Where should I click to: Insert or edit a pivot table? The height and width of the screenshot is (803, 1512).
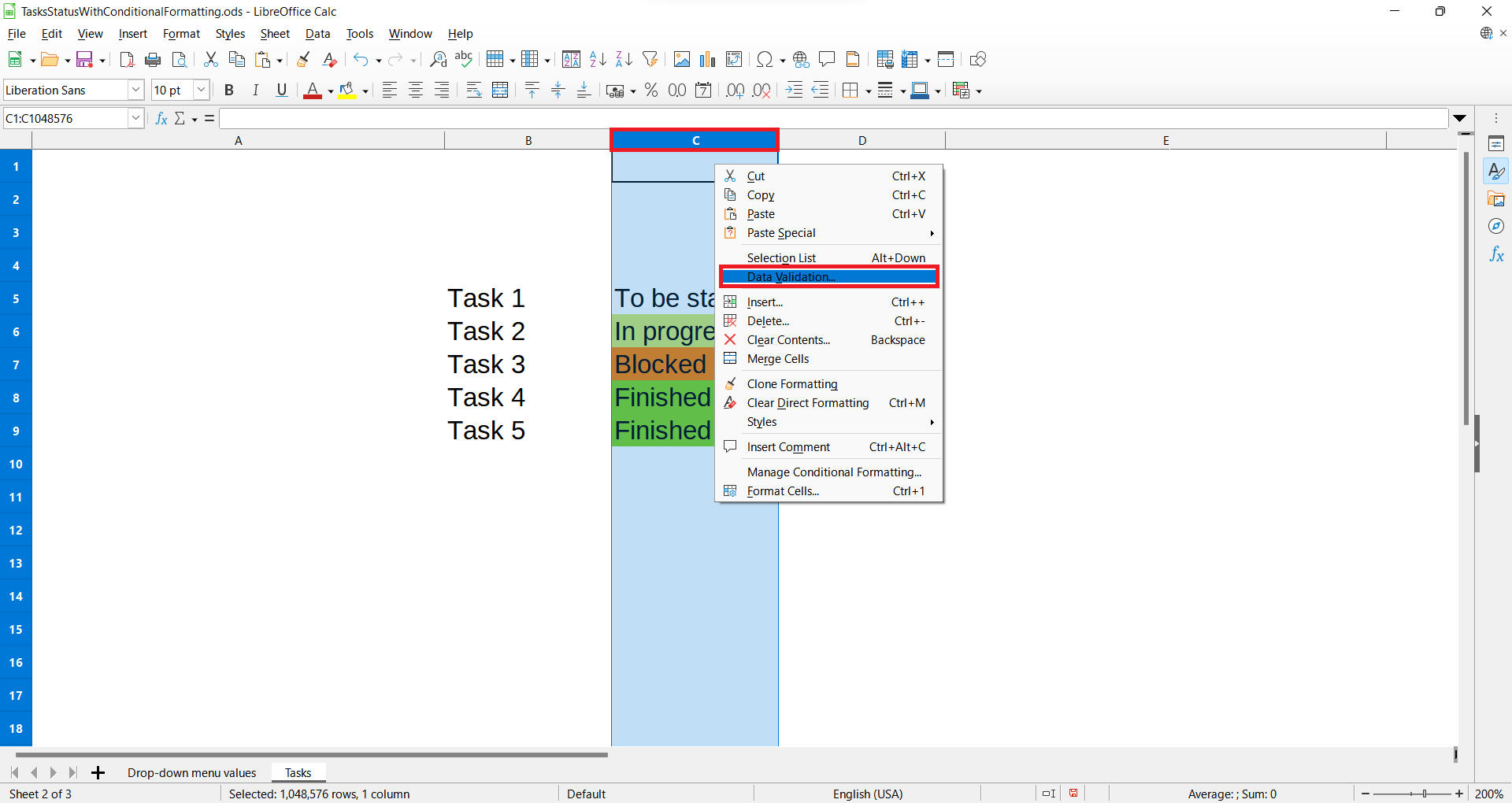[x=734, y=60]
